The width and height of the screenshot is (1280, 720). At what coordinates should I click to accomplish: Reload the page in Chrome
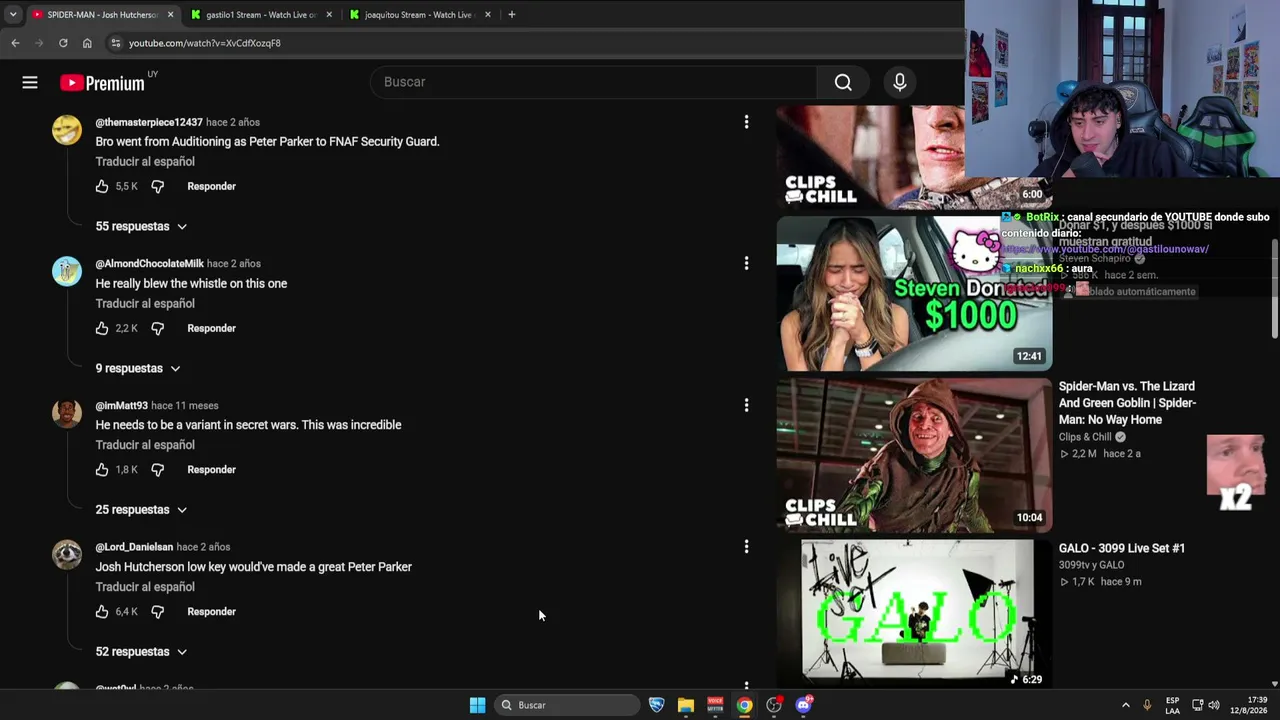63,43
